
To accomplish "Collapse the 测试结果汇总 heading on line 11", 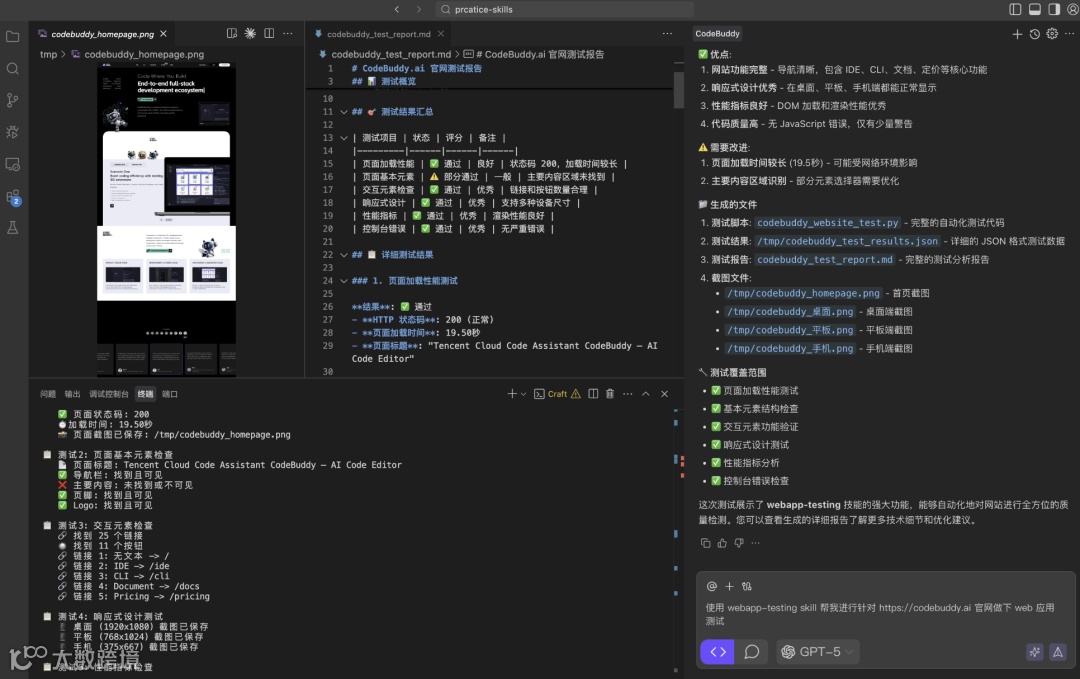I will coord(344,112).
